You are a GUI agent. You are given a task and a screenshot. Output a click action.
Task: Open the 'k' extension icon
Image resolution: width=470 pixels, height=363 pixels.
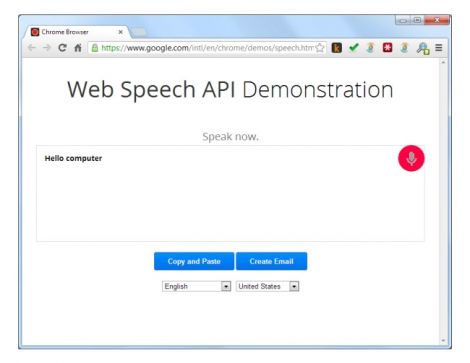pyautogui.click(x=337, y=48)
